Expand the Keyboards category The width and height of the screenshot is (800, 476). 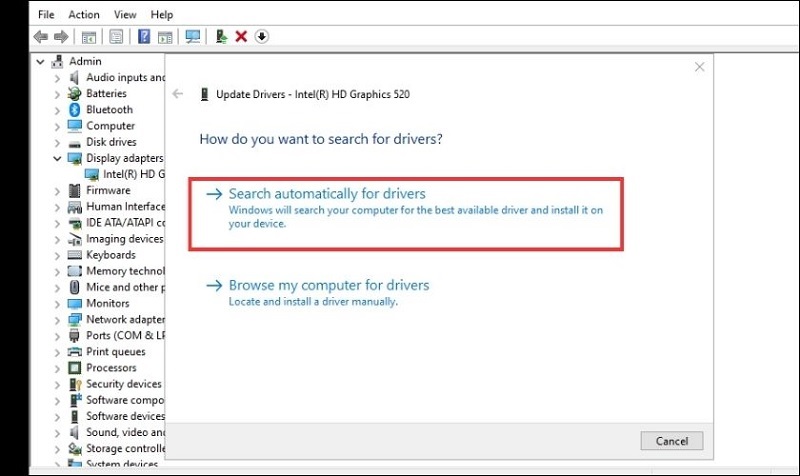(x=57, y=255)
